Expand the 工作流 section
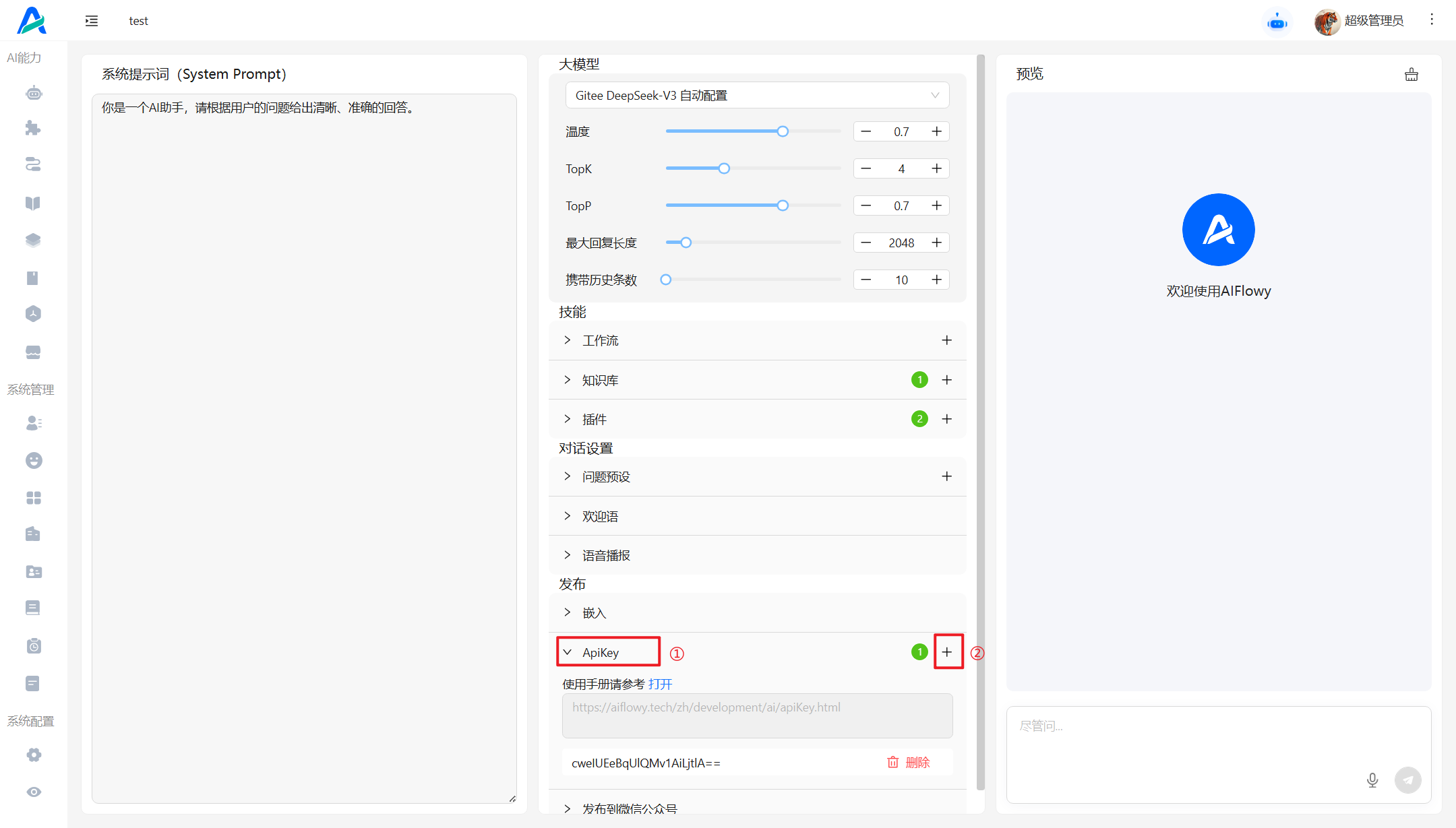 [600, 340]
